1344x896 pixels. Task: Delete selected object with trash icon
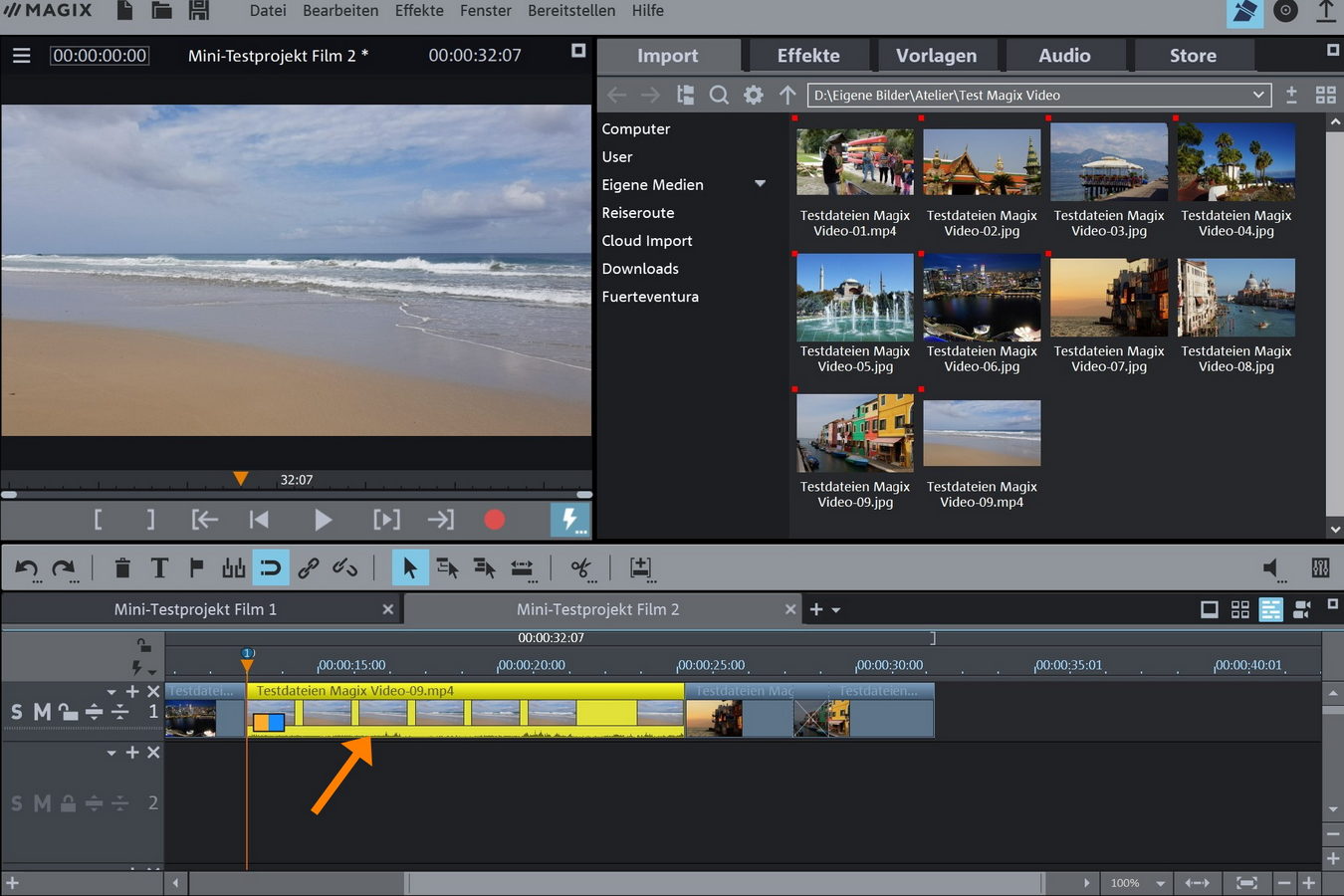pyautogui.click(x=122, y=568)
